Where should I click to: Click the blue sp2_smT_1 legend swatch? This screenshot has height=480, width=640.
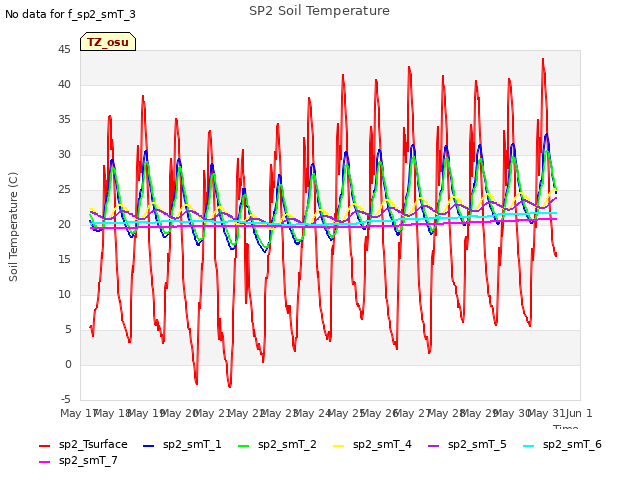(x=149, y=446)
